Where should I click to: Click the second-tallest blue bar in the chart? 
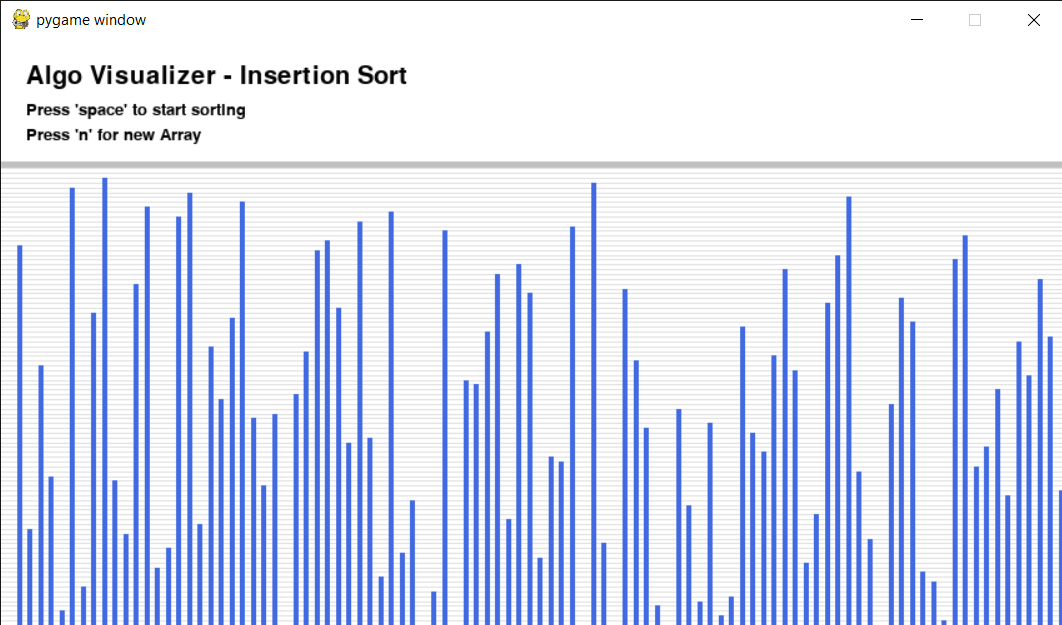593,404
